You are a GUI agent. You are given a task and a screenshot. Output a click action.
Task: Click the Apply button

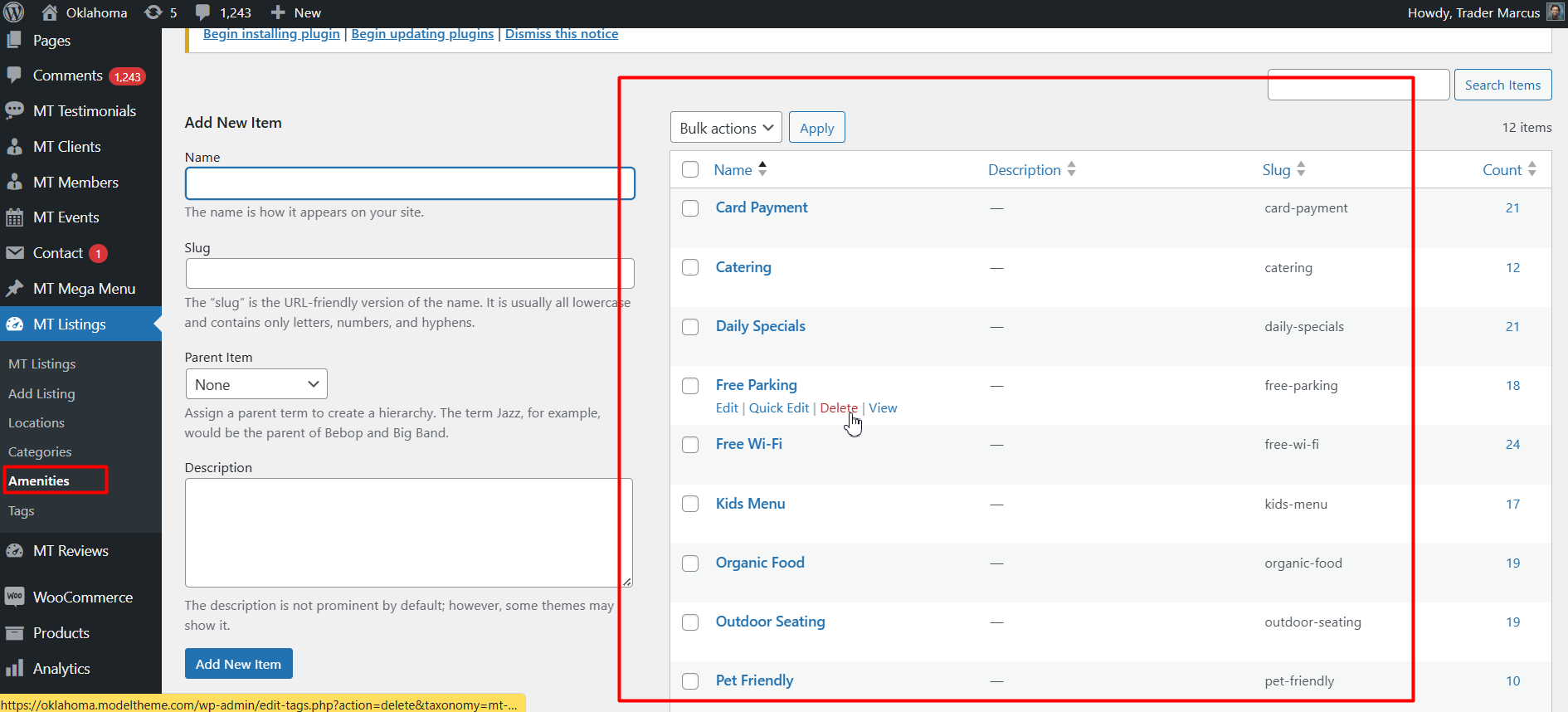click(817, 128)
